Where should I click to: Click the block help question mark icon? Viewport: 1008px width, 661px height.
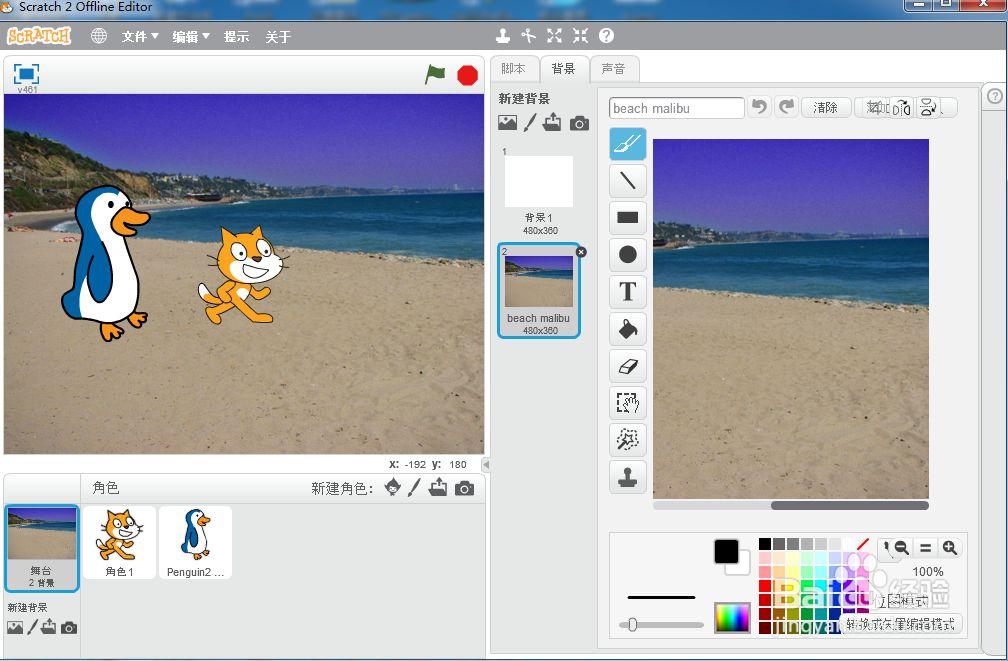(606, 36)
